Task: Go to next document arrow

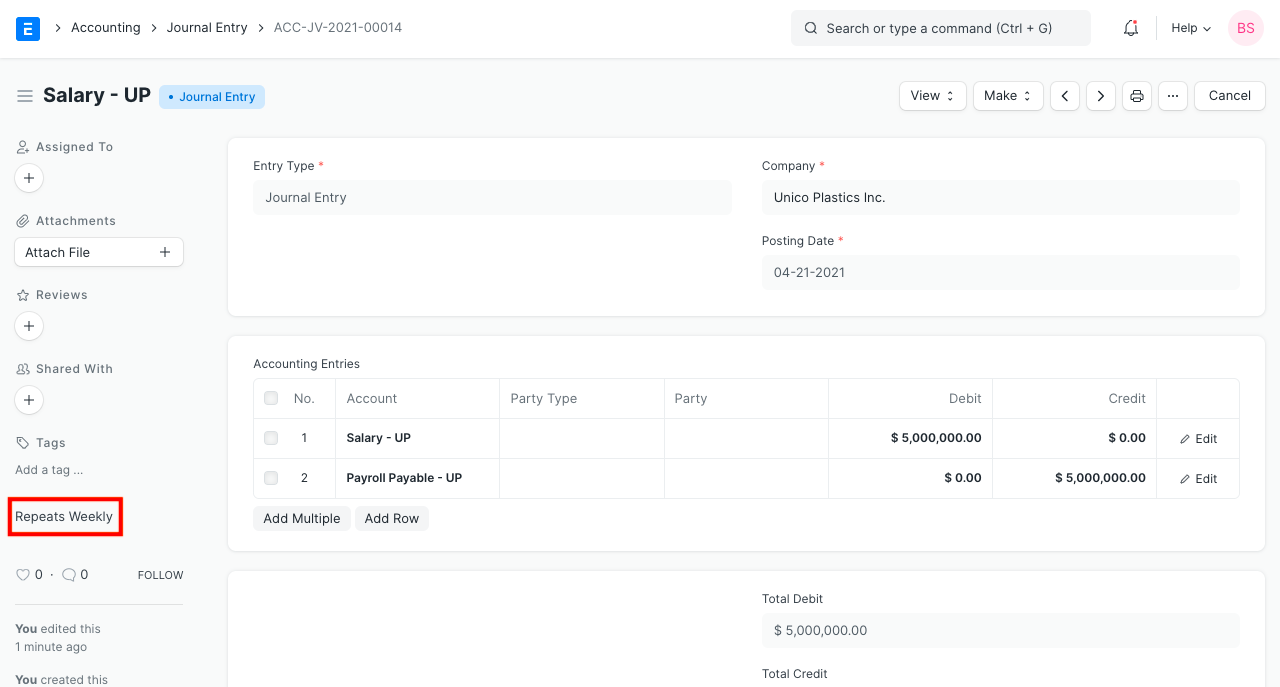Action: pyautogui.click(x=1101, y=96)
